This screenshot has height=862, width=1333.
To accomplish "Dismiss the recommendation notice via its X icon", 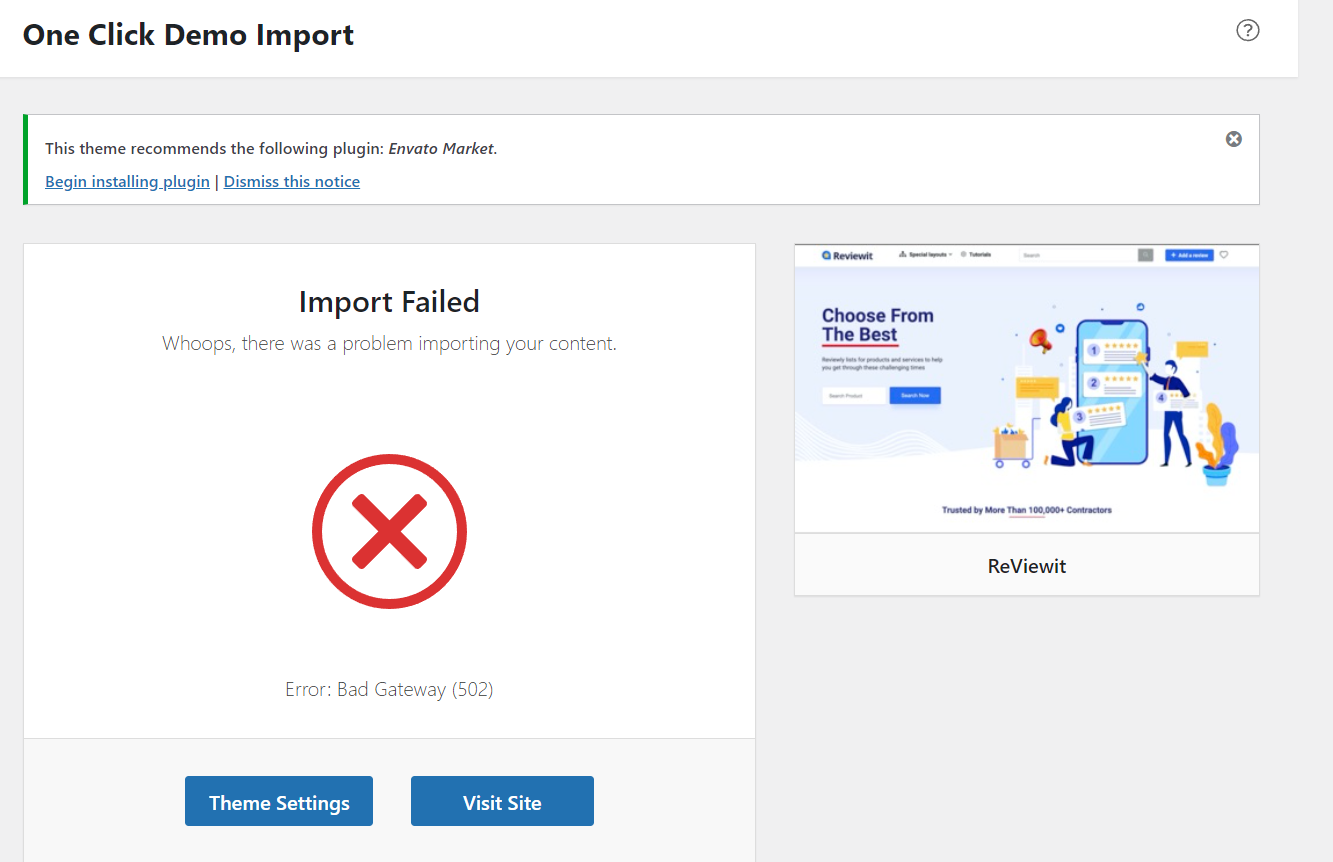I will click(x=1233, y=139).
